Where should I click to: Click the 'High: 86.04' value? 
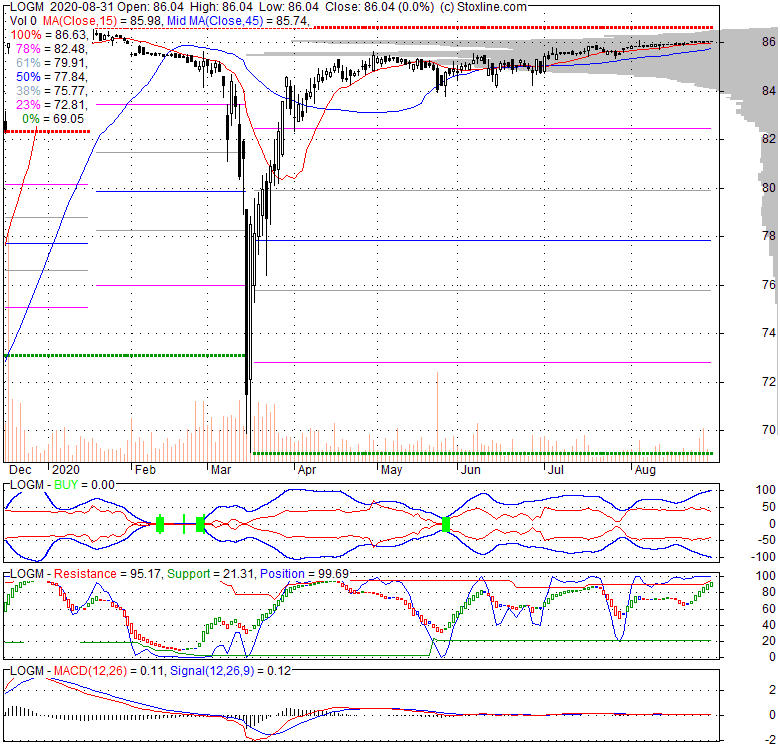pos(220,6)
